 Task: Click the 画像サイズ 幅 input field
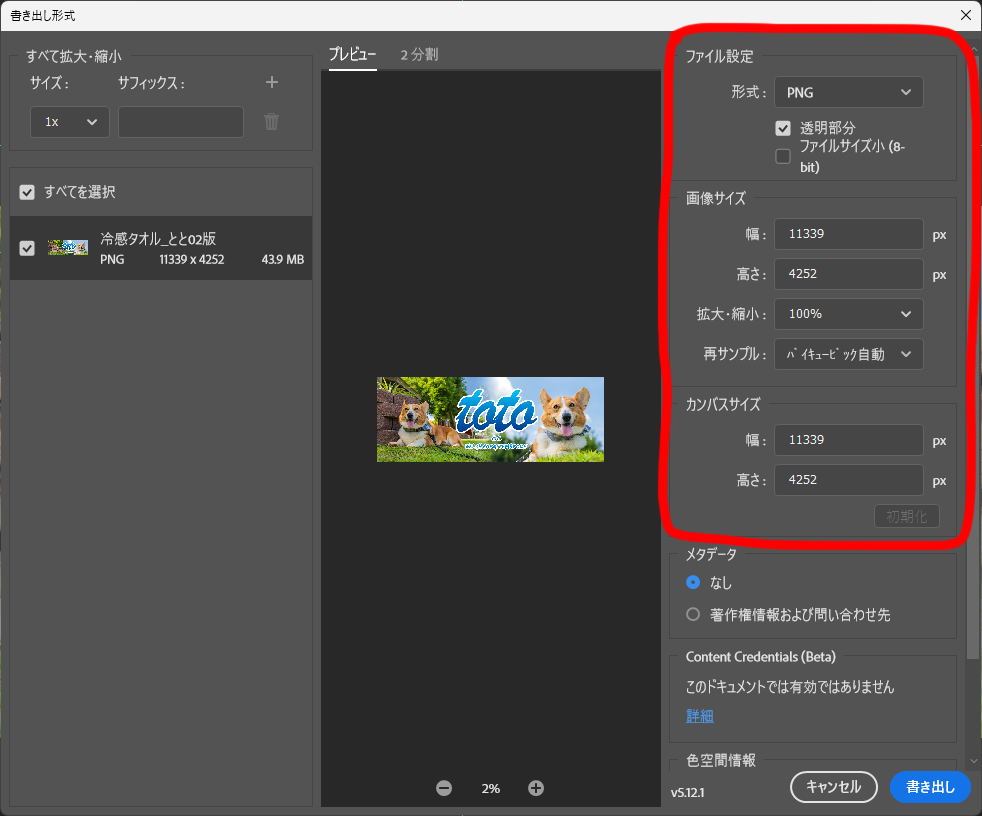(848, 234)
